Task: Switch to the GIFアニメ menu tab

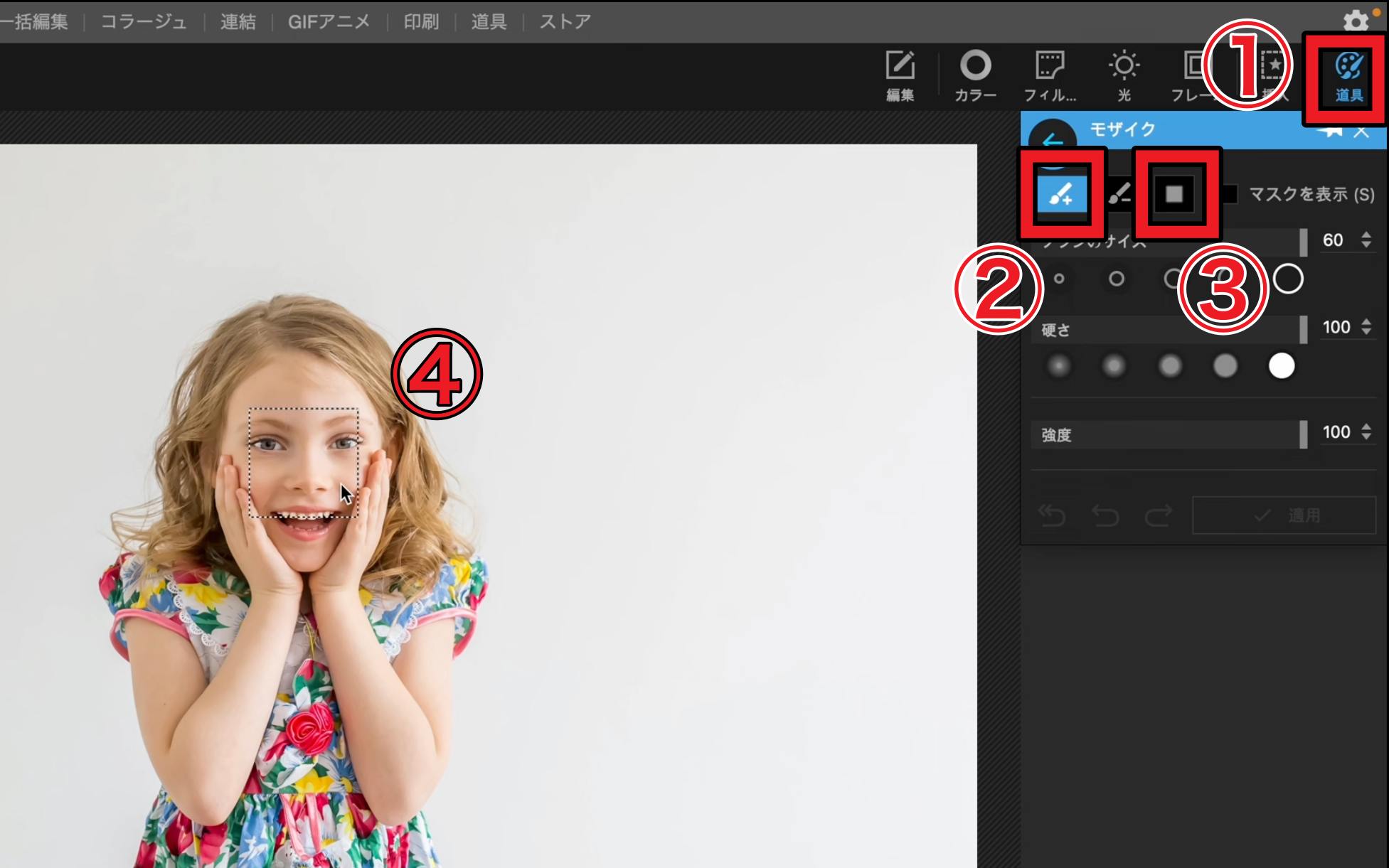Action: pyautogui.click(x=329, y=21)
